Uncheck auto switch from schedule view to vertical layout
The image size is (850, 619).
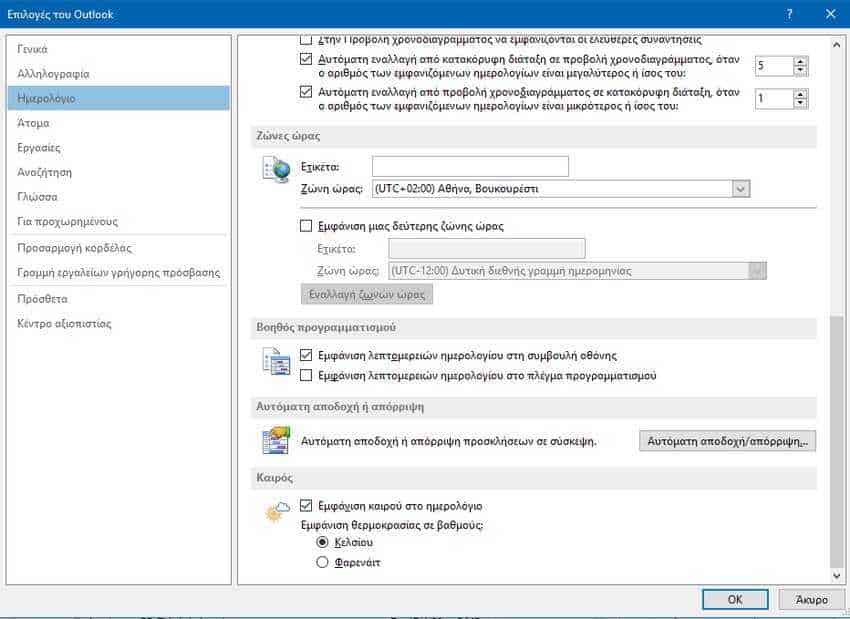coord(306,91)
